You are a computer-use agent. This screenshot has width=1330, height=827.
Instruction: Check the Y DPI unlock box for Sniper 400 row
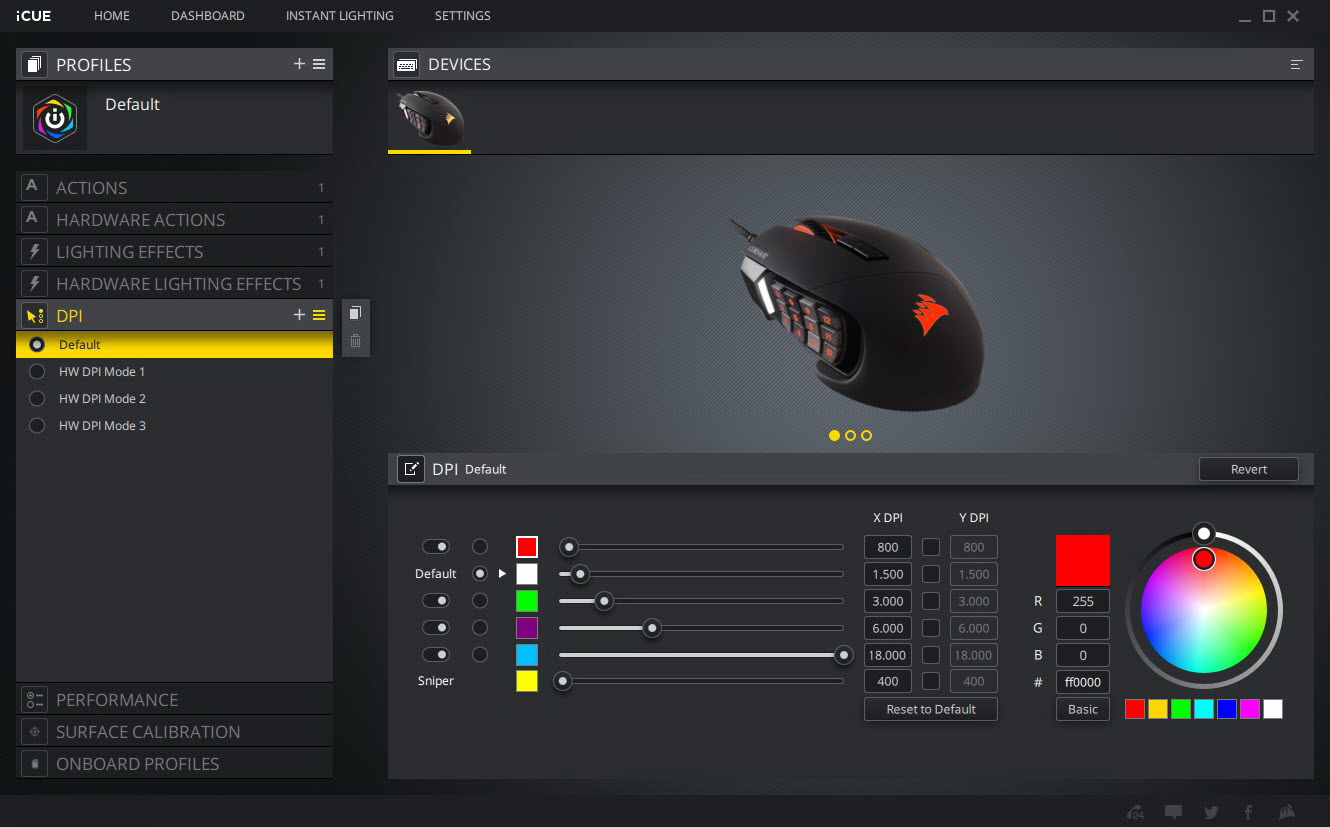pyautogui.click(x=931, y=681)
